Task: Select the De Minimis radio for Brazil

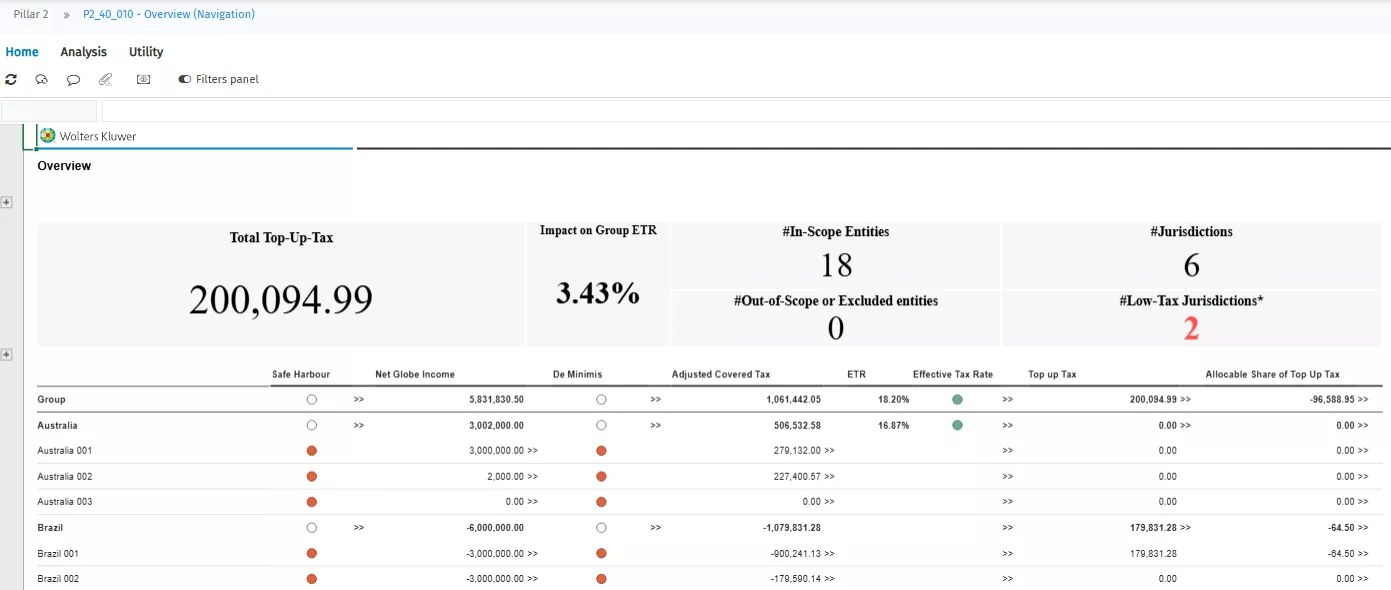Action: coord(601,527)
